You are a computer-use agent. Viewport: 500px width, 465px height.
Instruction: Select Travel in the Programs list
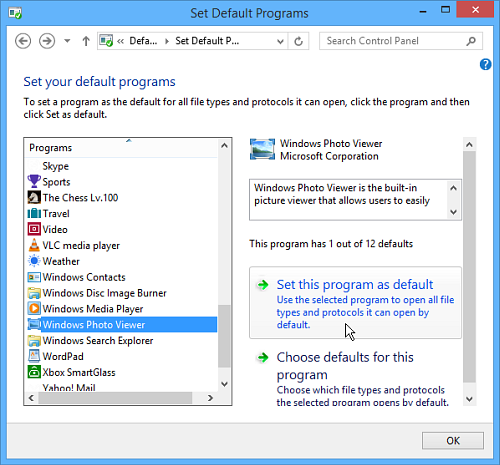tap(56, 213)
